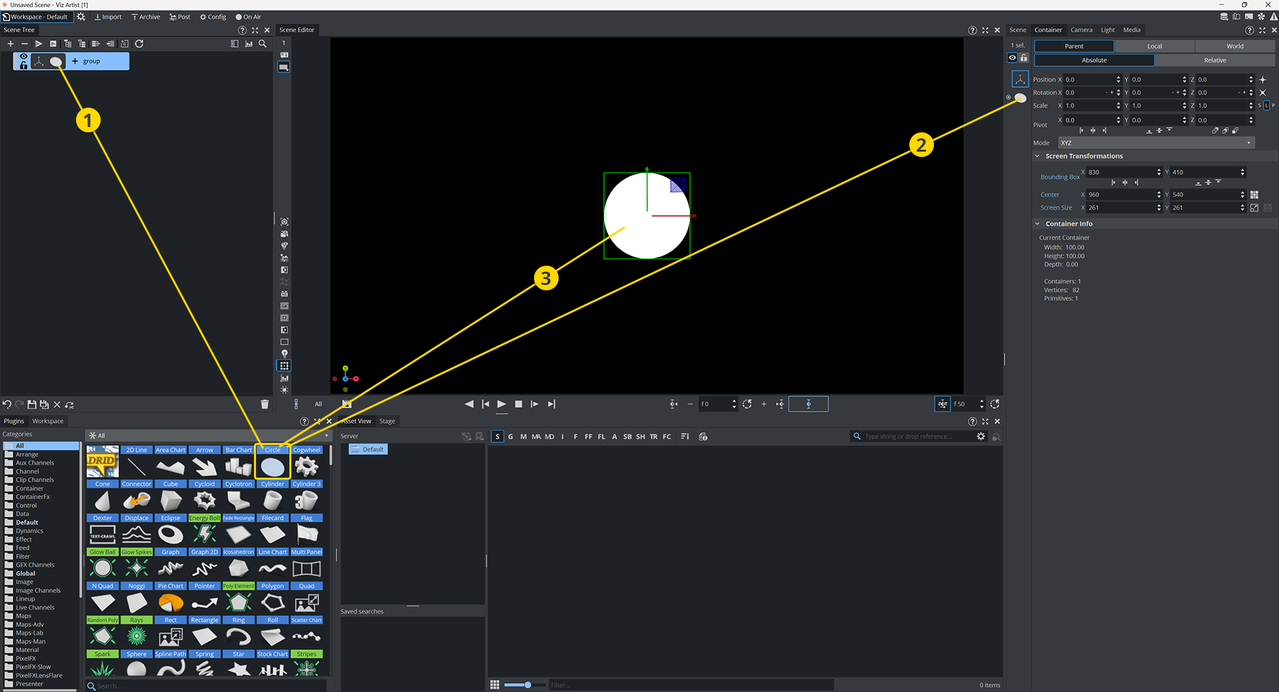Select the World coordinate button
This screenshot has height=692, width=1279.
[x=1235, y=46]
